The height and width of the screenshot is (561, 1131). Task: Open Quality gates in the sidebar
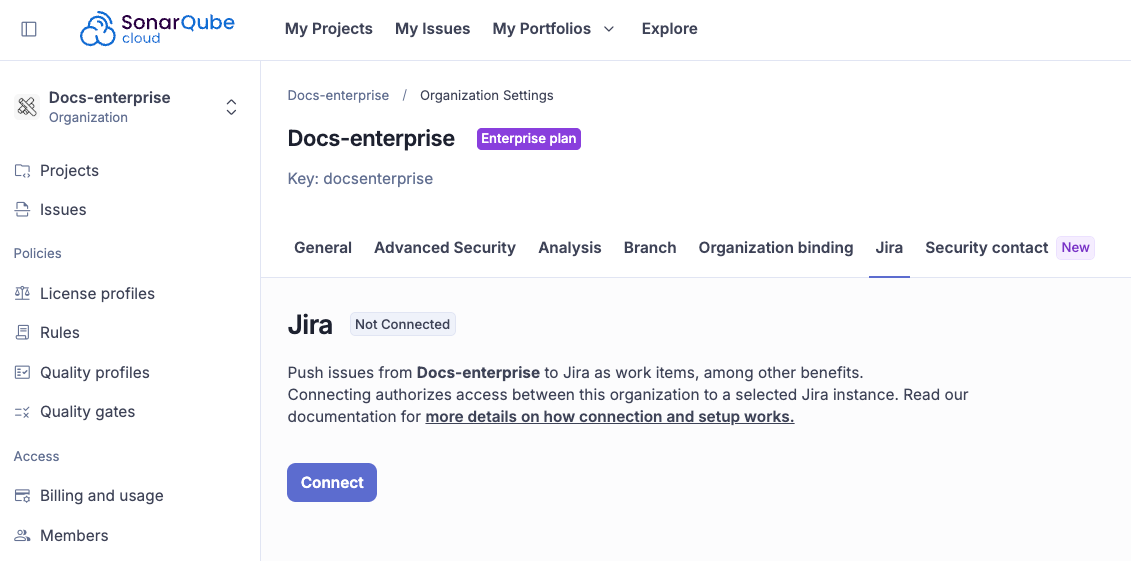(87, 412)
